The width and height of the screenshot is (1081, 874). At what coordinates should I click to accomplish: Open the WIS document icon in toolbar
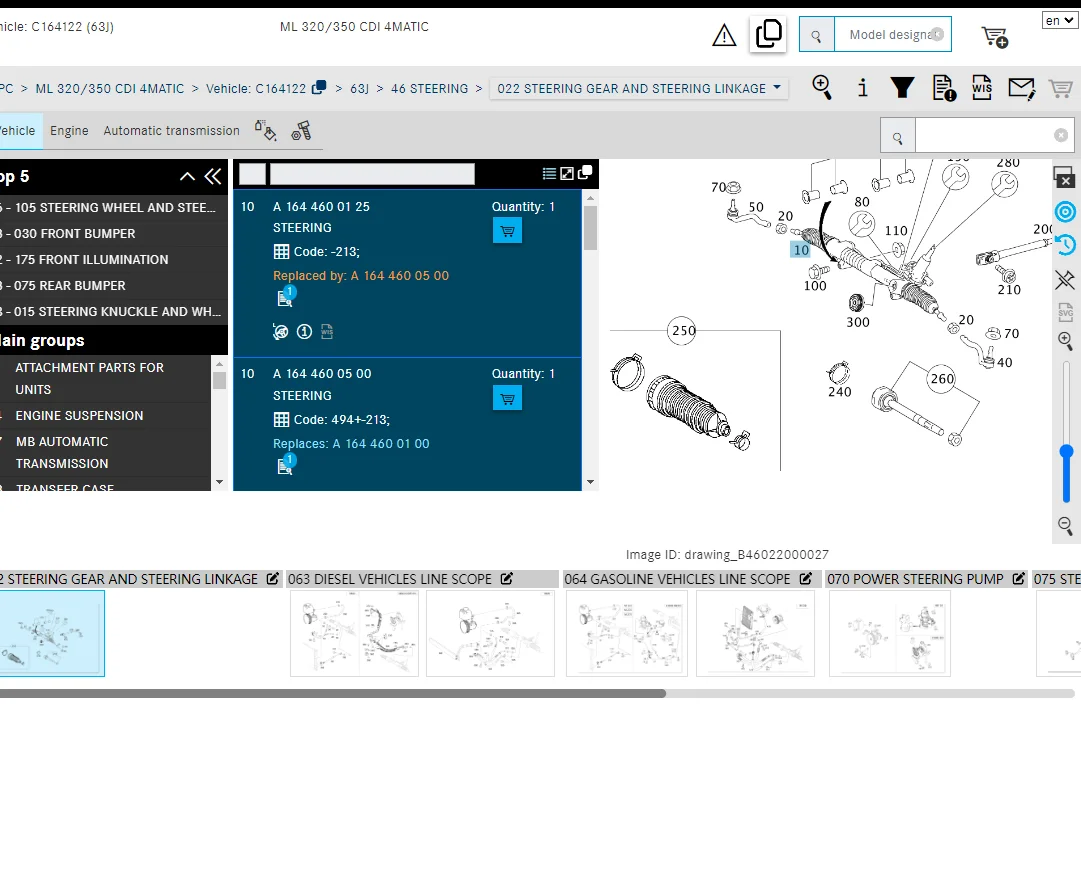pyautogui.click(x=982, y=88)
